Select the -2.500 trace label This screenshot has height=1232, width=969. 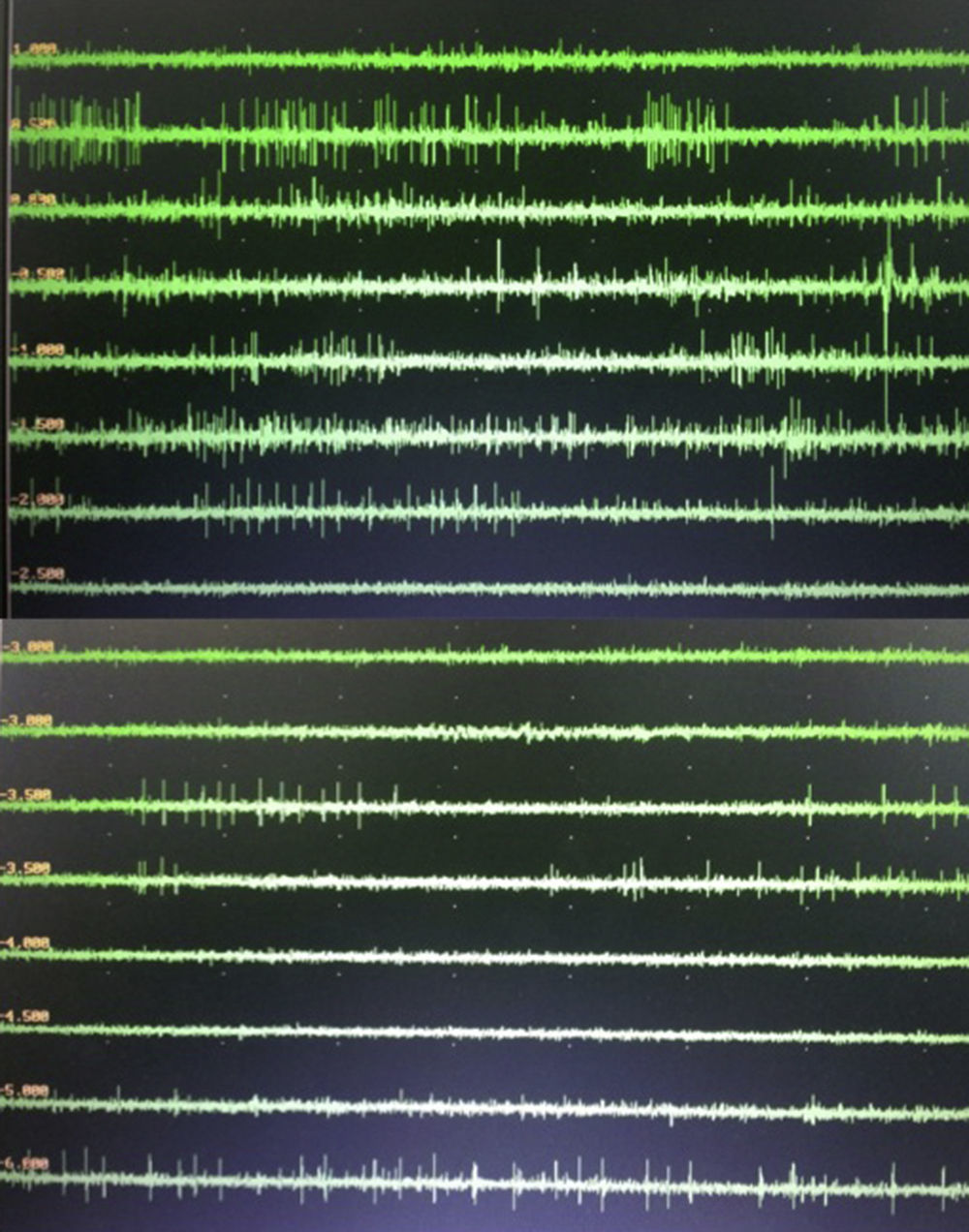pyautogui.click(x=39, y=573)
